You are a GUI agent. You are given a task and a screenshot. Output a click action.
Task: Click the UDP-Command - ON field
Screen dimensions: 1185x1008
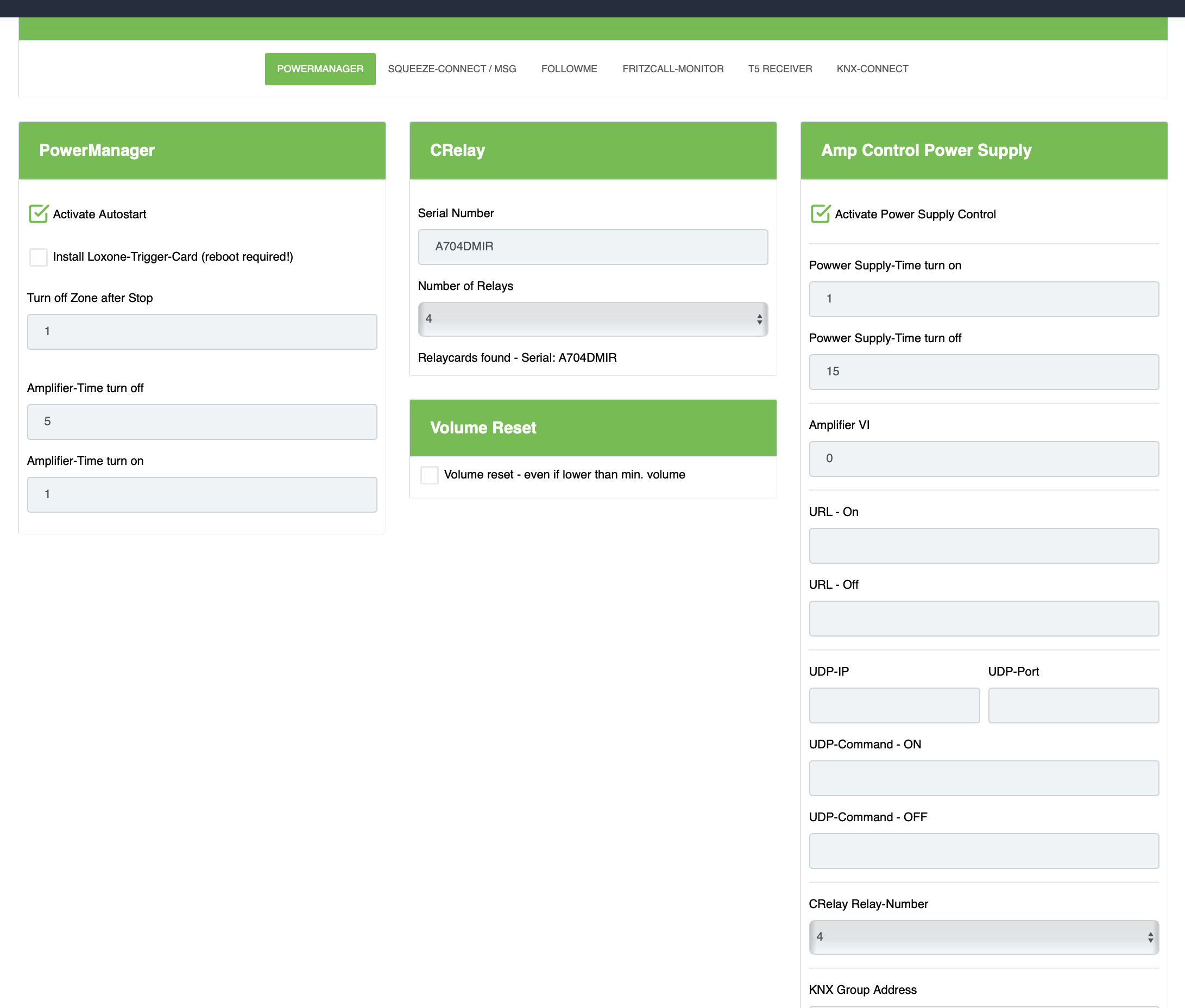coord(983,778)
